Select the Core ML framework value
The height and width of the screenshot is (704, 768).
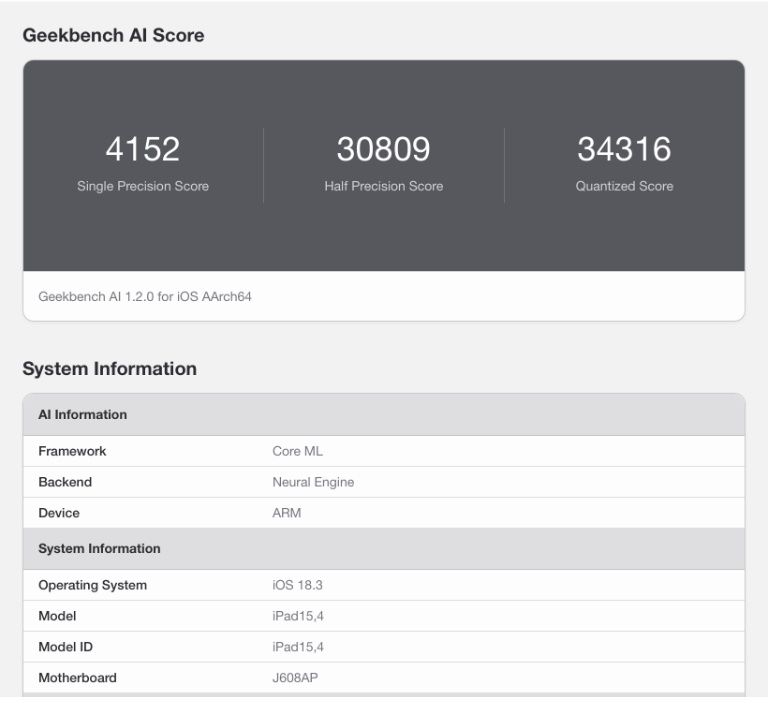click(297, 451)
